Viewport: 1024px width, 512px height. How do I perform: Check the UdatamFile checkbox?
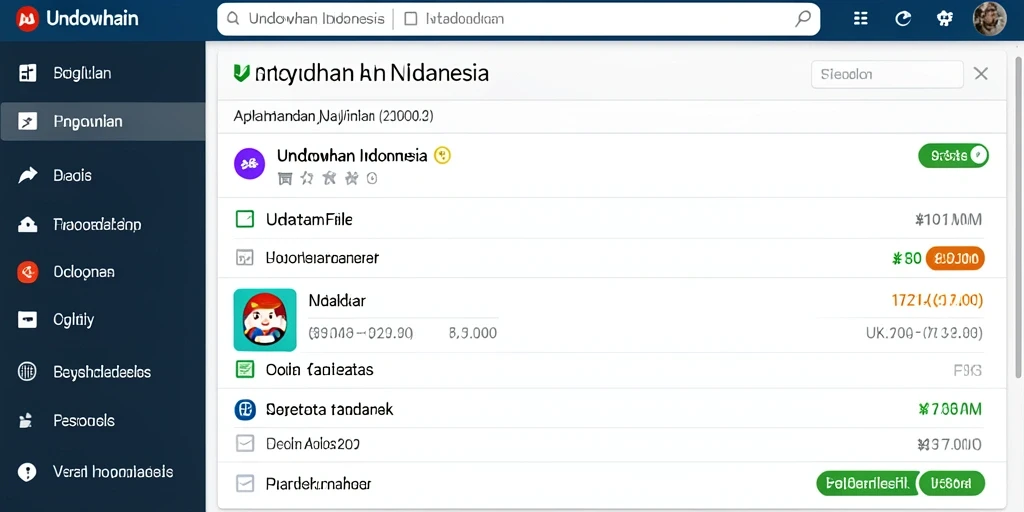click(x=244, y=219)
